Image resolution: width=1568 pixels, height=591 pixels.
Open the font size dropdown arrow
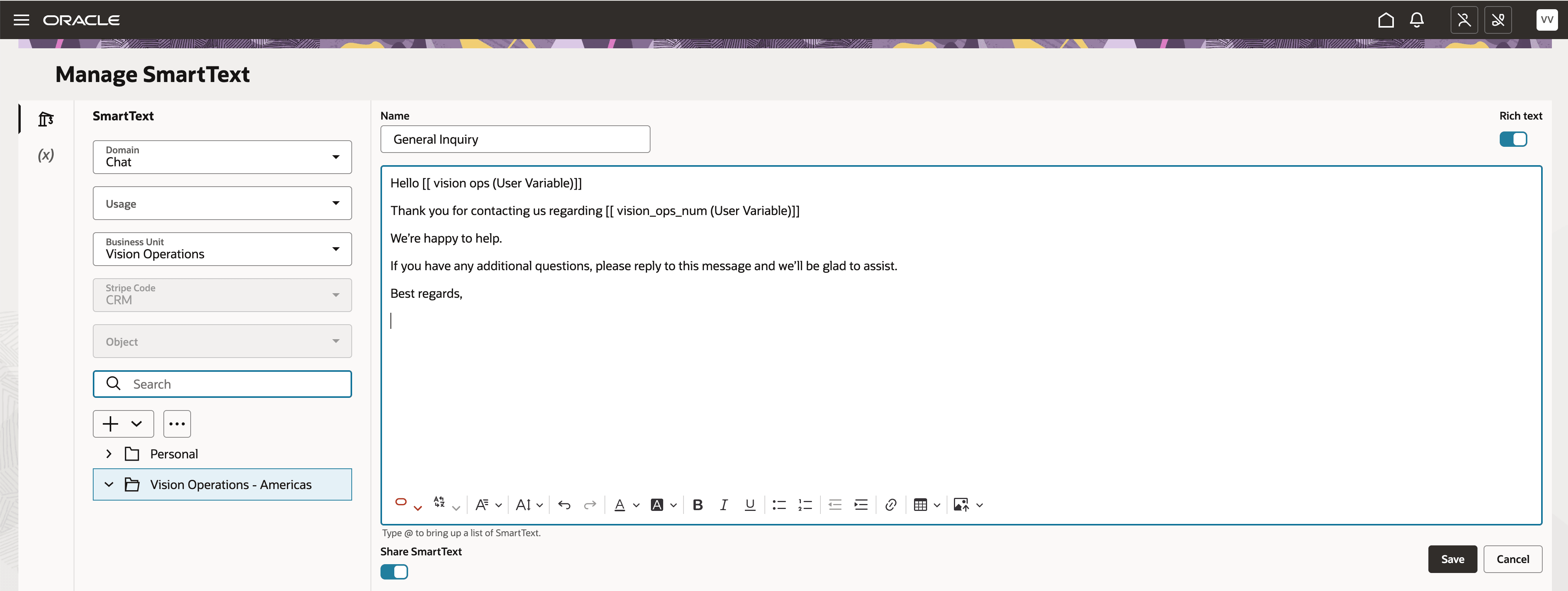tap(539, 505)
